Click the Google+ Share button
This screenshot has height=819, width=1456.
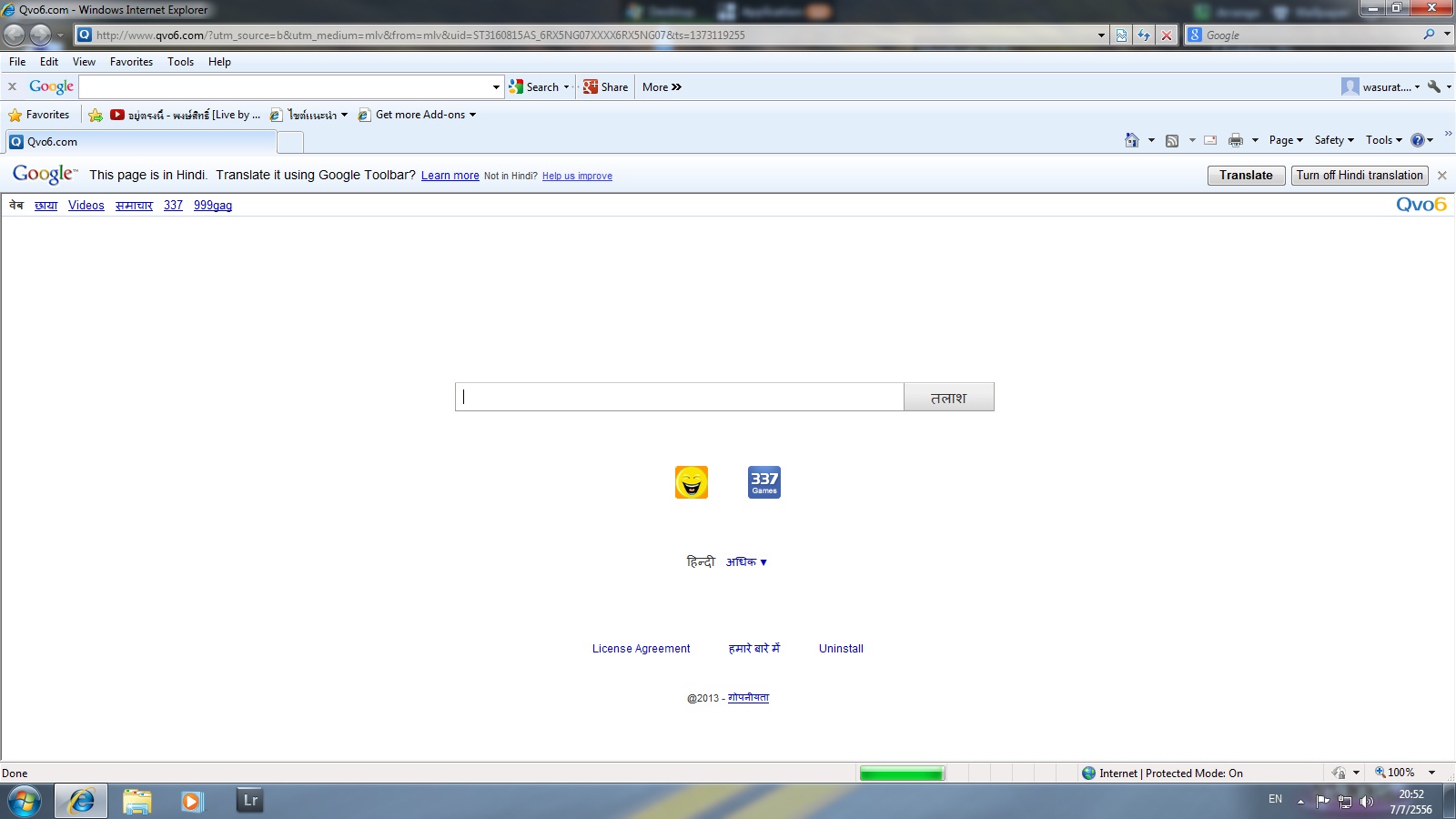point(606,87)
